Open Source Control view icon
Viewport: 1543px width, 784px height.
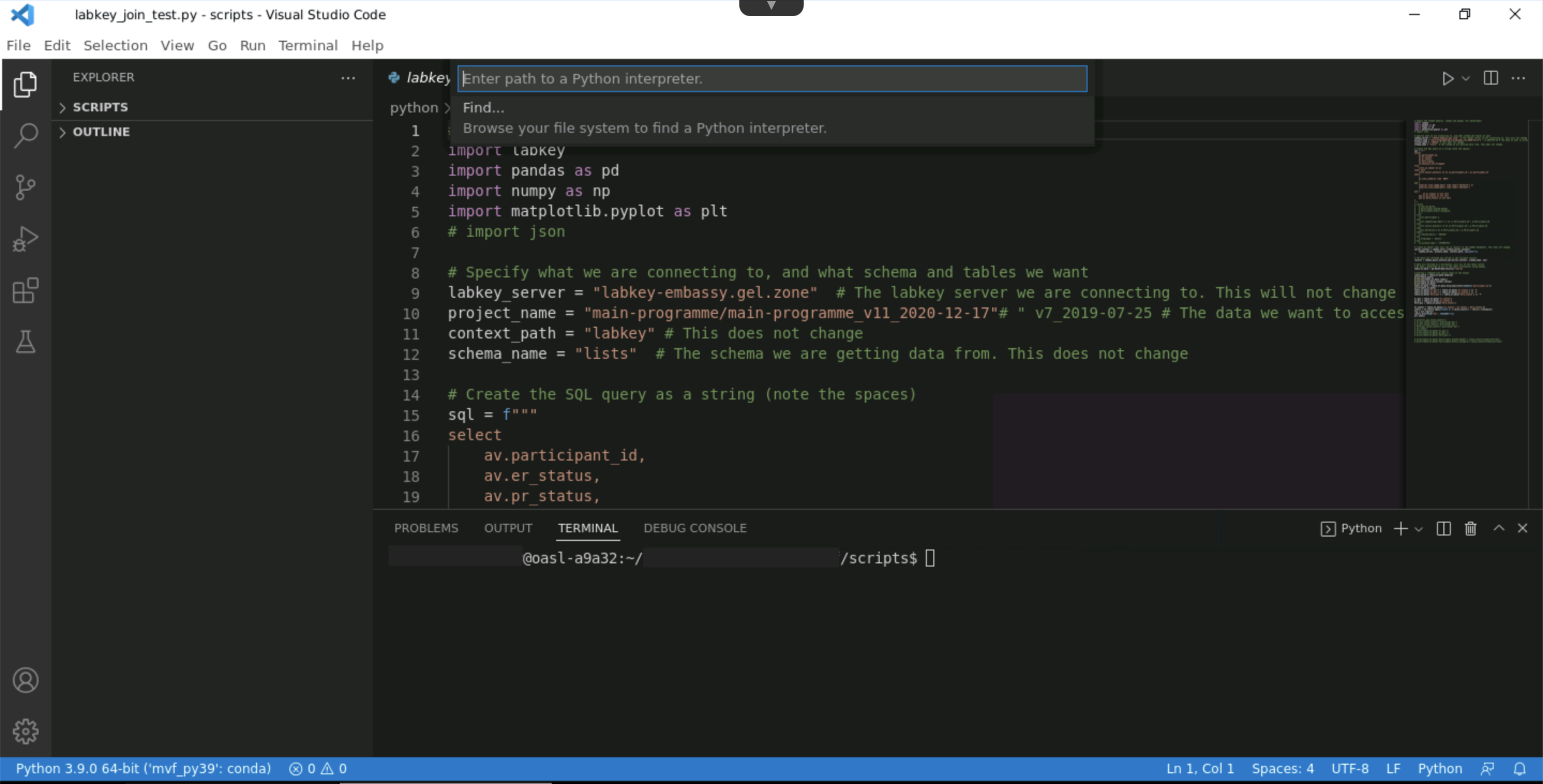pyautogui.click(x=25, y=187)
